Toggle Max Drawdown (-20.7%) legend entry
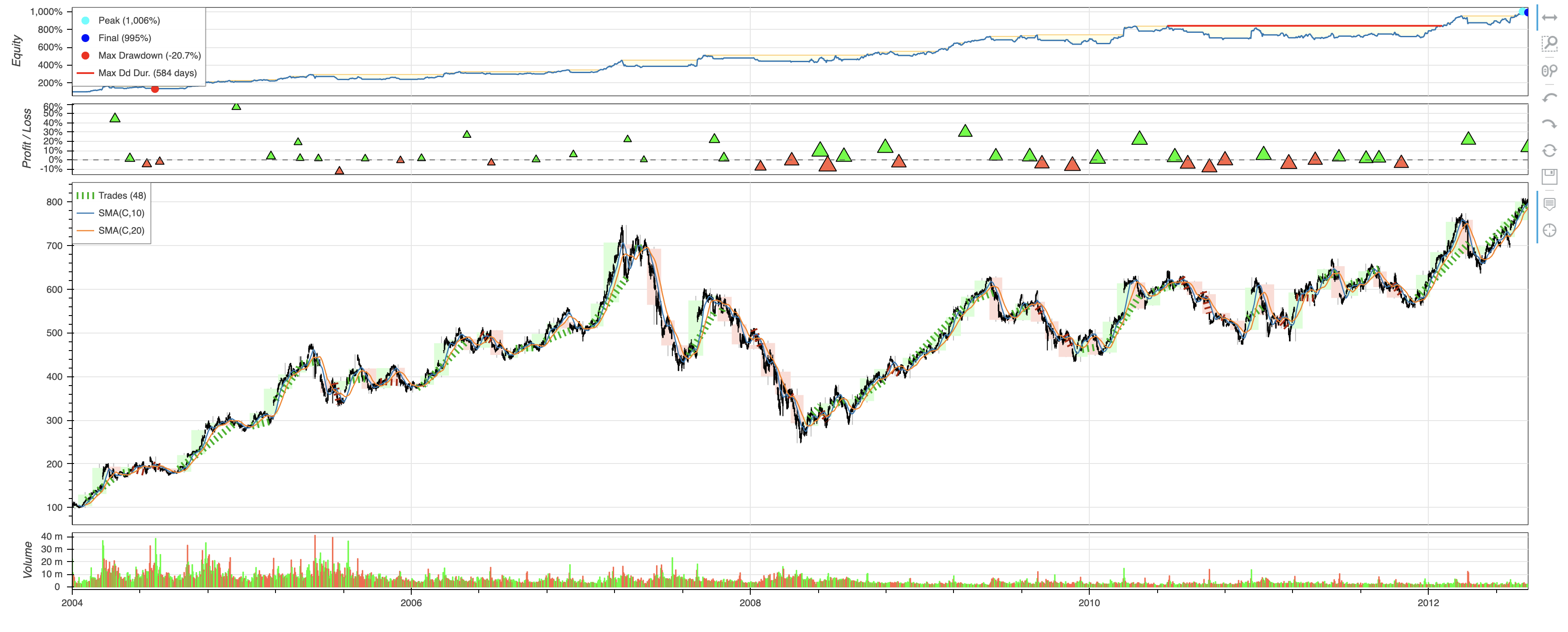The width and height of the screenshot is (1568, 632). coord(149,55)
